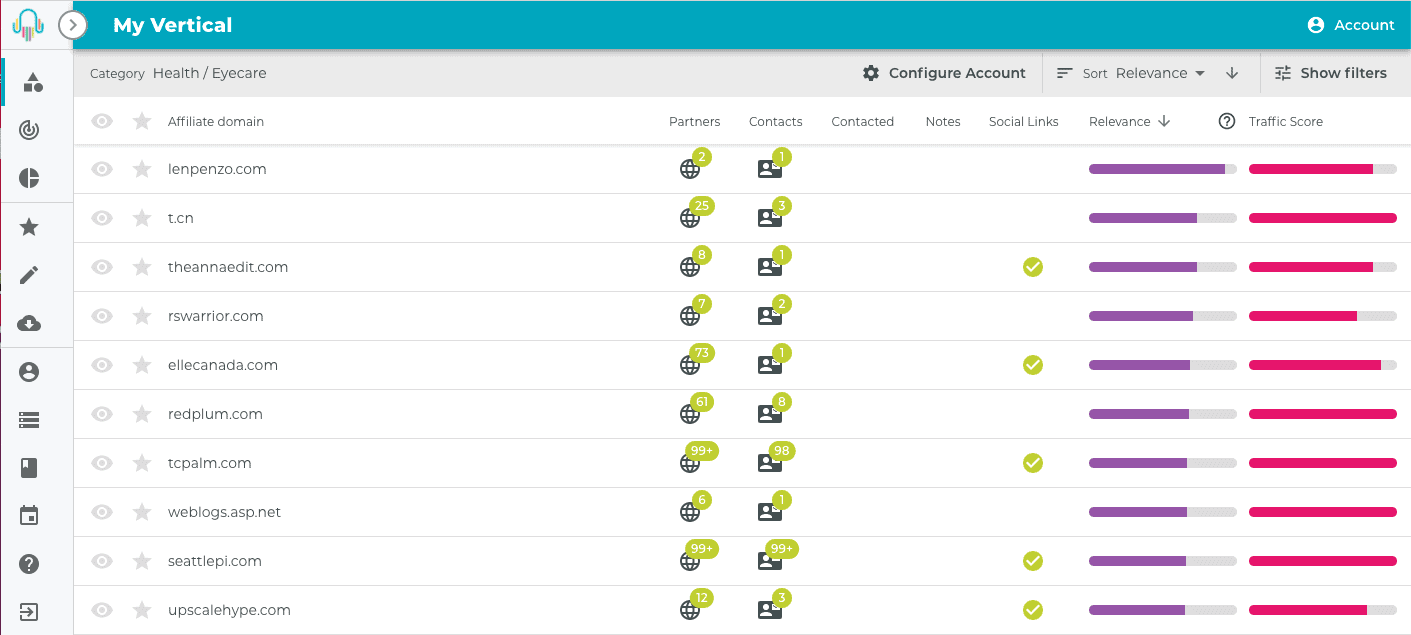Open contacts icon for seattlepi.com
The height and width of the screenshot is (635, 1411).
tap(770, 561)
